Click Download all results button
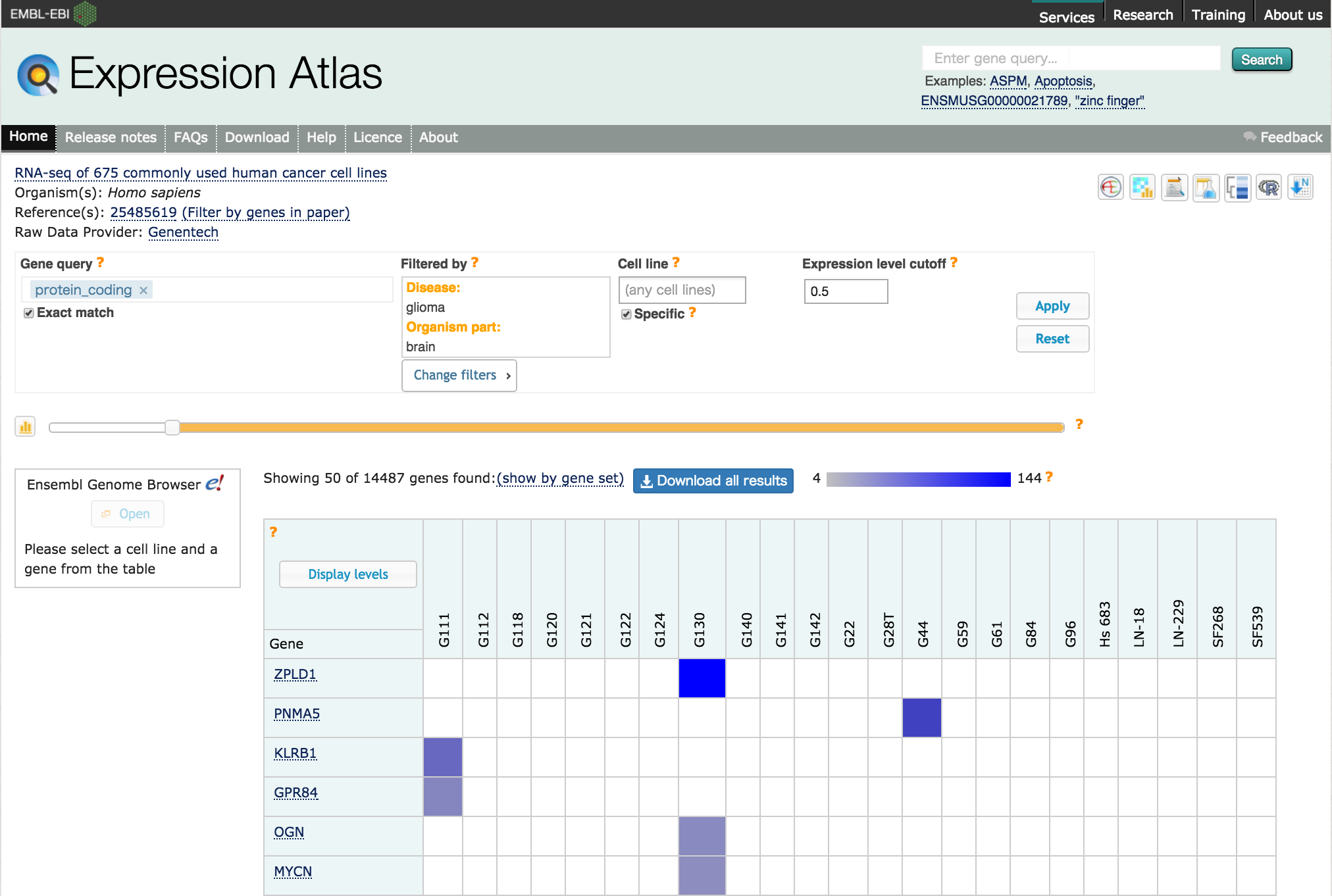 [x=713, y=481]
